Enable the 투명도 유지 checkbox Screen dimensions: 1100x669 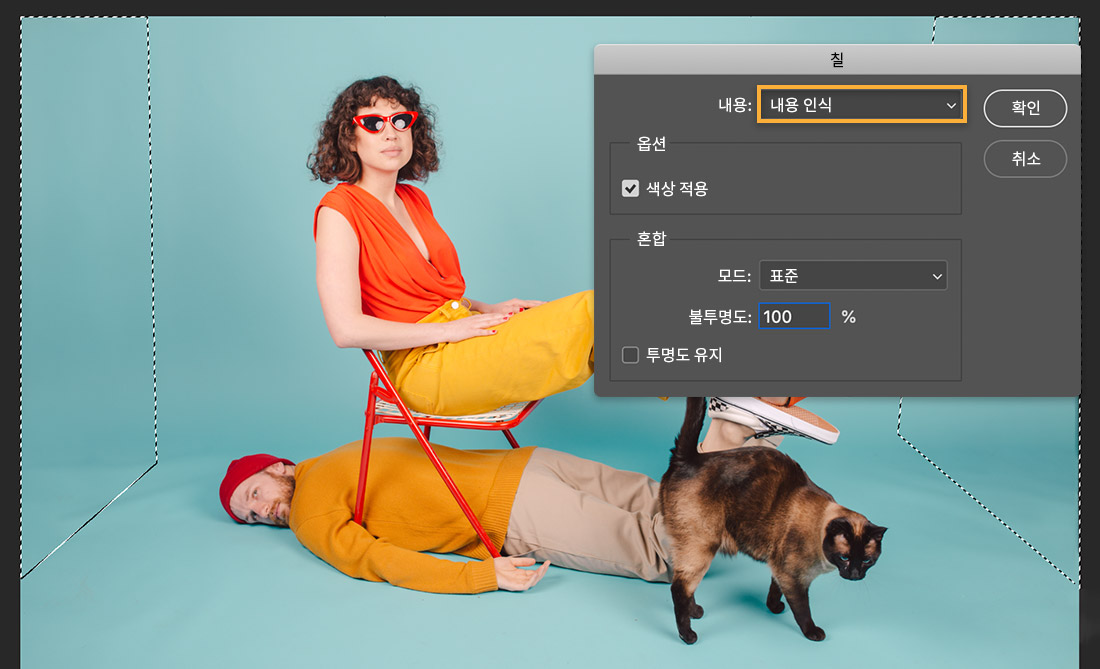click(x=630, y=355)
